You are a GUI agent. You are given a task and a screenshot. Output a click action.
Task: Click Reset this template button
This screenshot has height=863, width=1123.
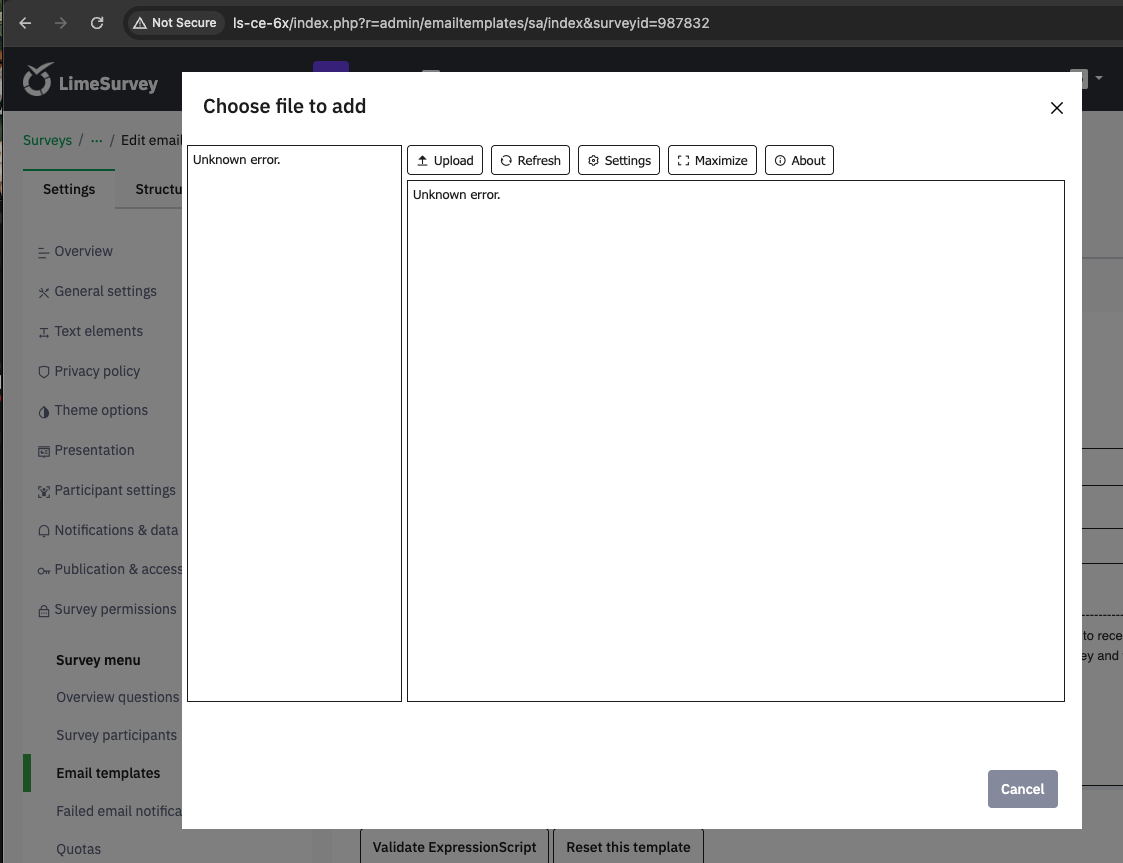628,847
